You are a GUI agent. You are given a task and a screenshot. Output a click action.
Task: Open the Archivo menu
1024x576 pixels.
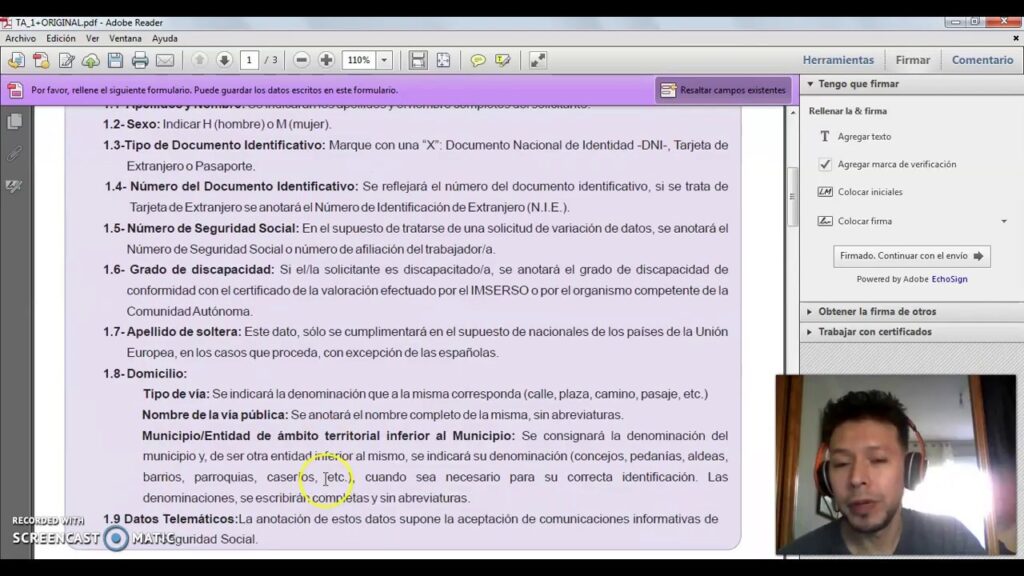[x=20, y=39]
